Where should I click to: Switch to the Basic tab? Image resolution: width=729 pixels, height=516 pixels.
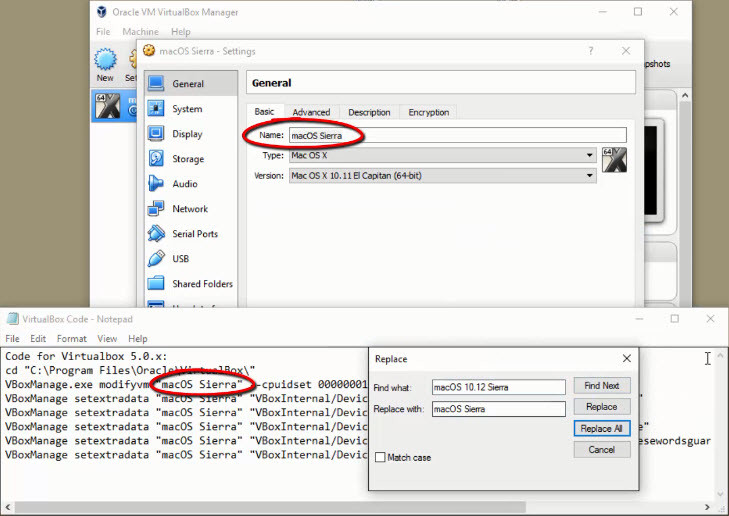click(264, 112)
